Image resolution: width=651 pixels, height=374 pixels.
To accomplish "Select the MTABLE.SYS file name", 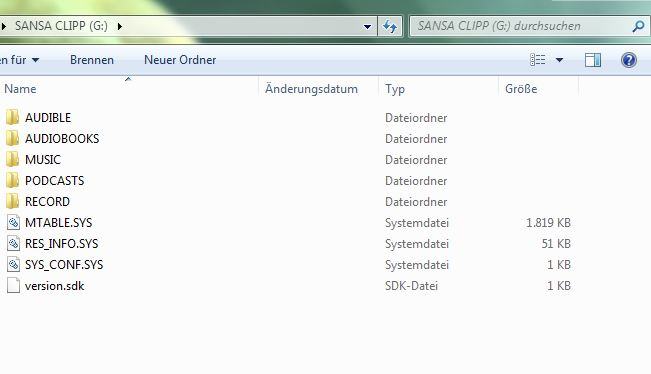I will pos(59,223).
